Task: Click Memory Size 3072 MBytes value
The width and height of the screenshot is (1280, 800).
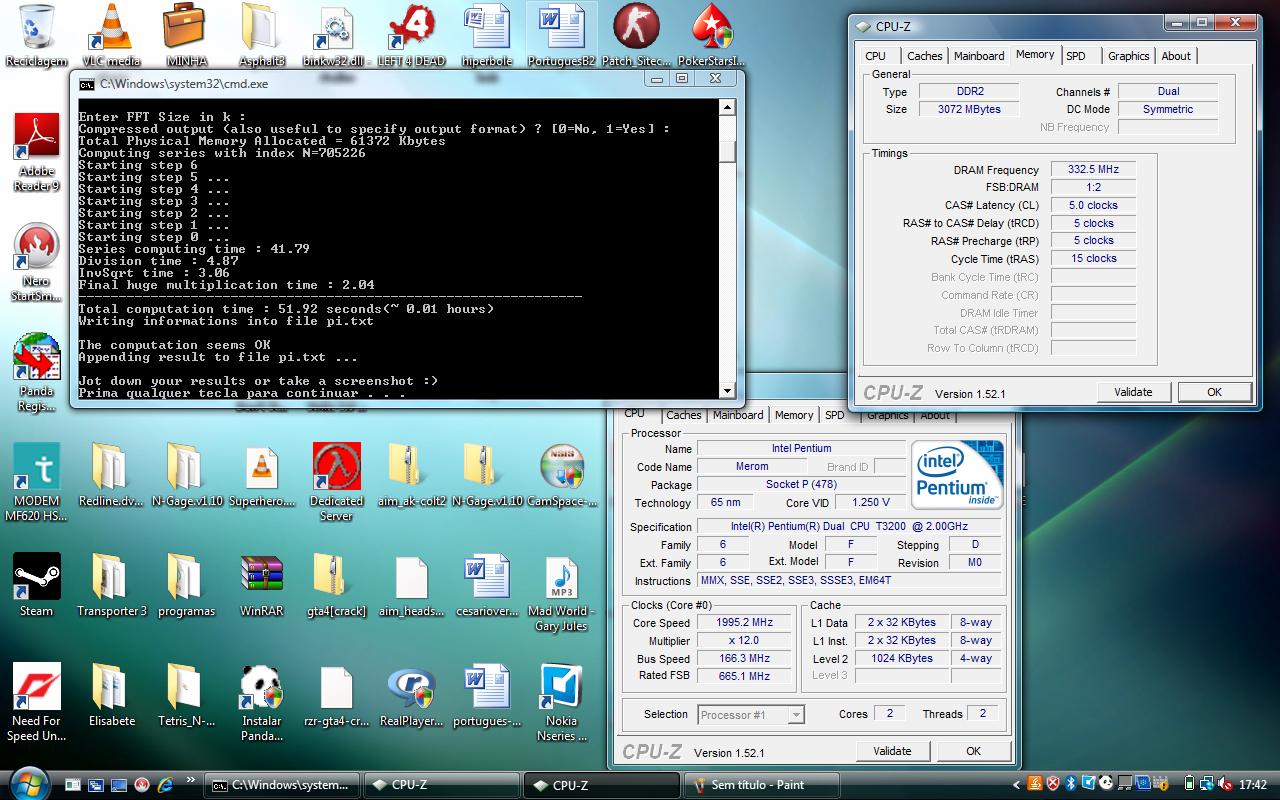Action: coord(969,109)
